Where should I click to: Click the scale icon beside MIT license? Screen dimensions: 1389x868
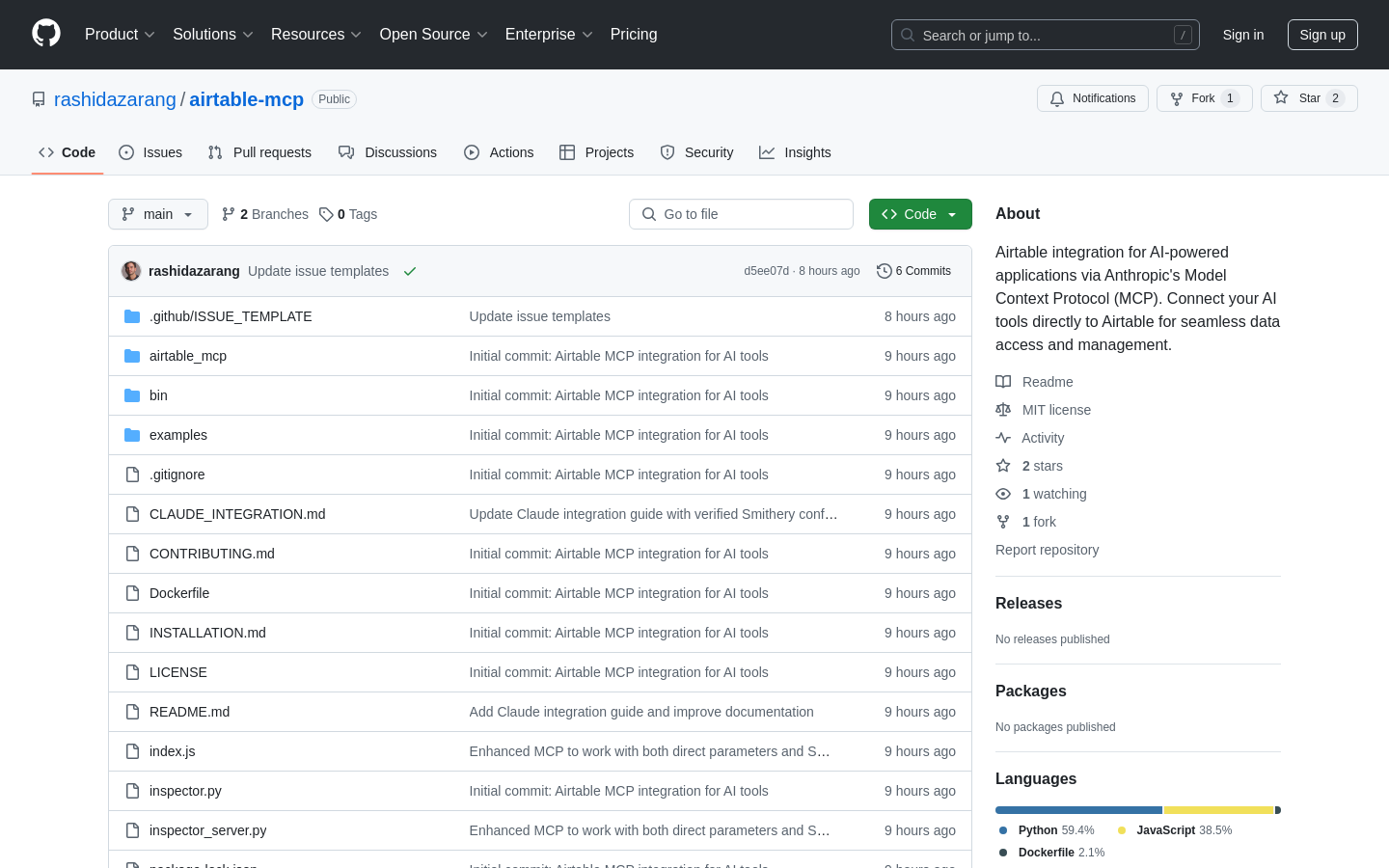coord(1003,410)
